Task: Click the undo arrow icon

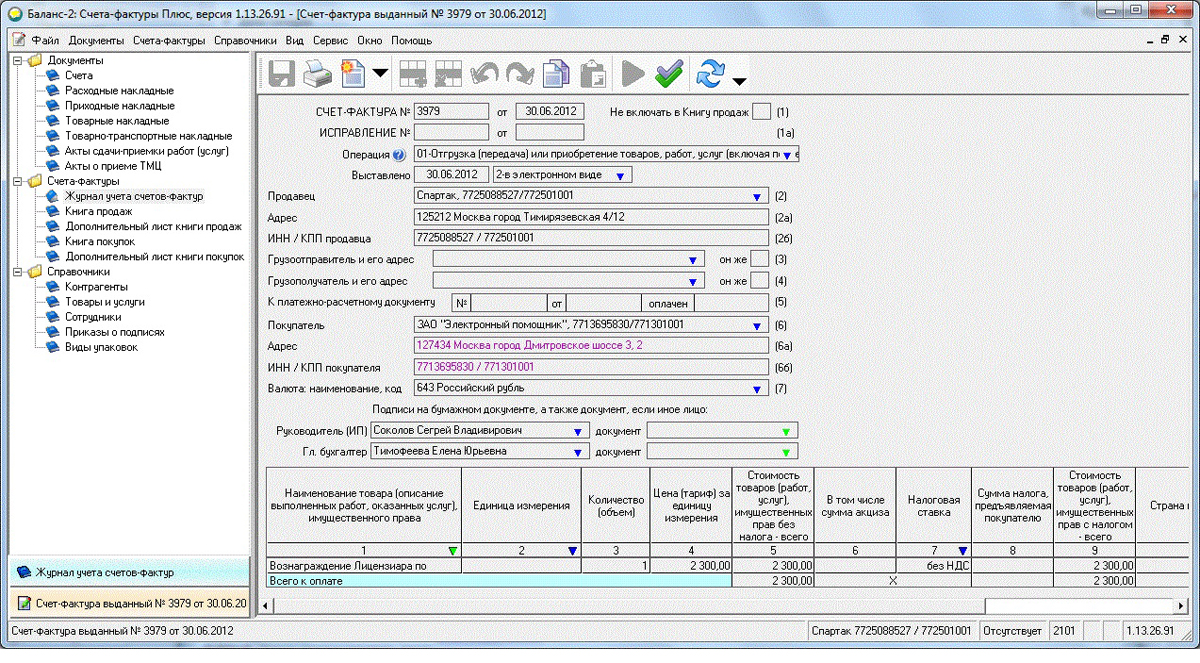Action: [484, 74]
